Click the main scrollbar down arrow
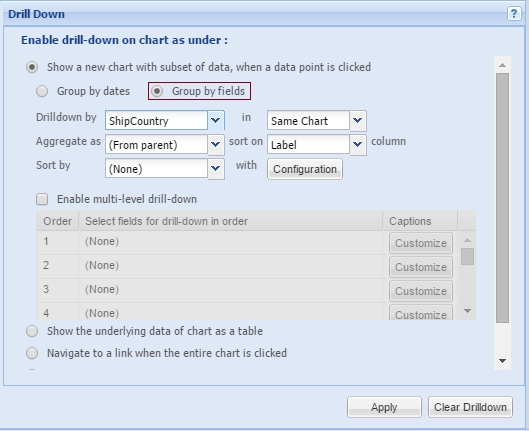529x431 pixels. click(x=502, y=361)
